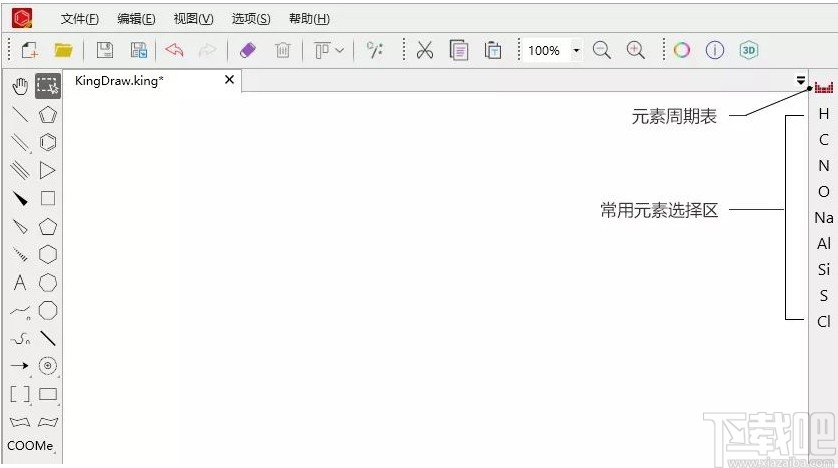Select element H from the sidebar

tap(824, 114)
